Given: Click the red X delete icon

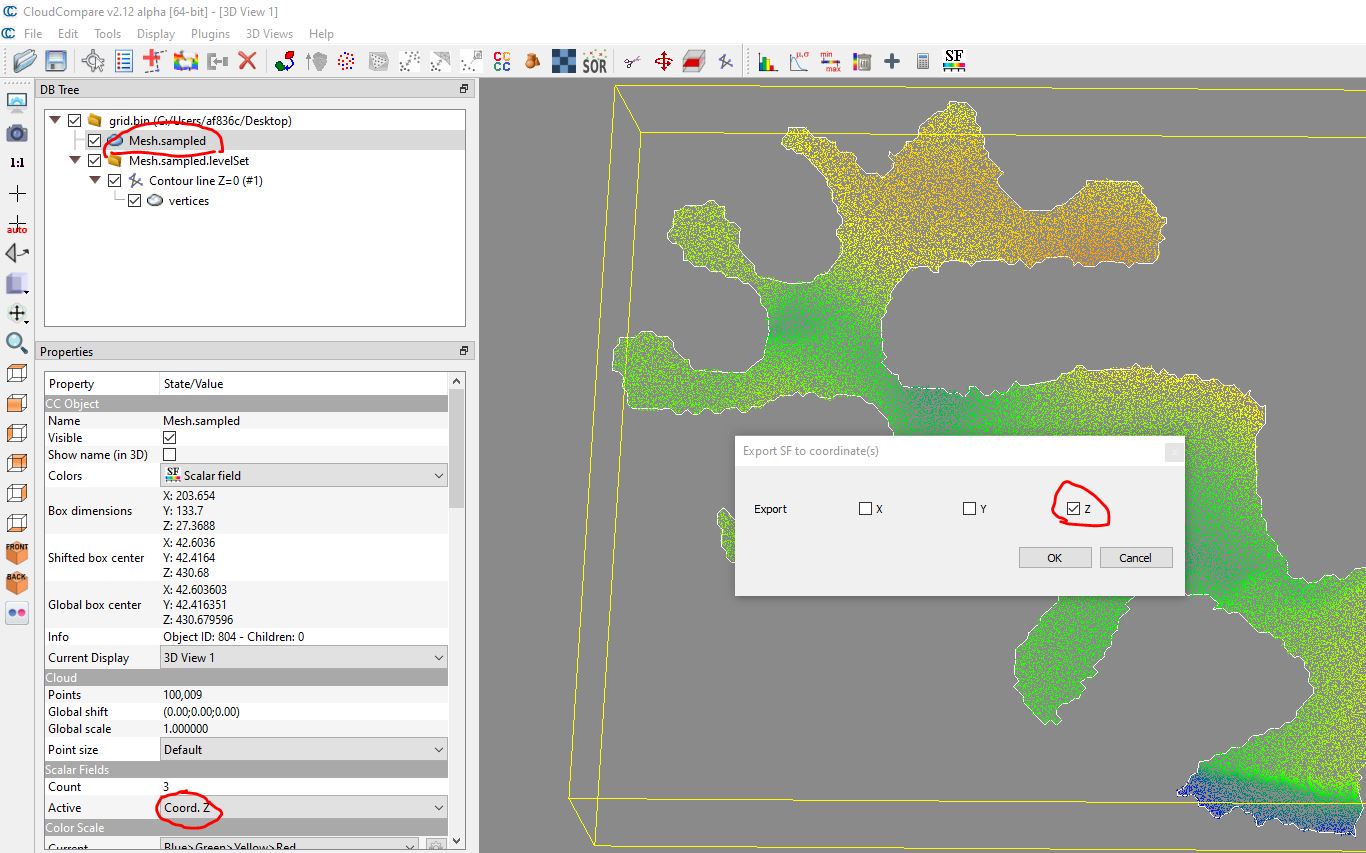Looking at the screenshot, I should coord(247,62).
